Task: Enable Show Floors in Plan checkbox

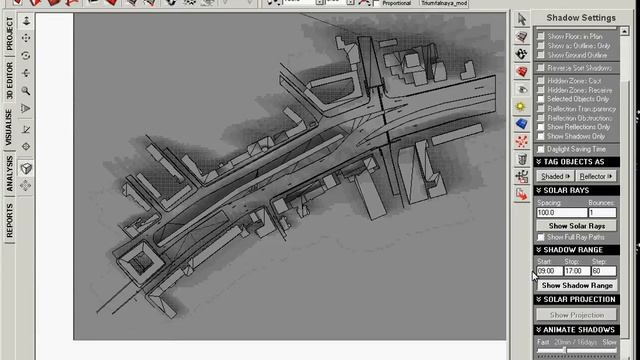Action: click(x=541, y=36)
